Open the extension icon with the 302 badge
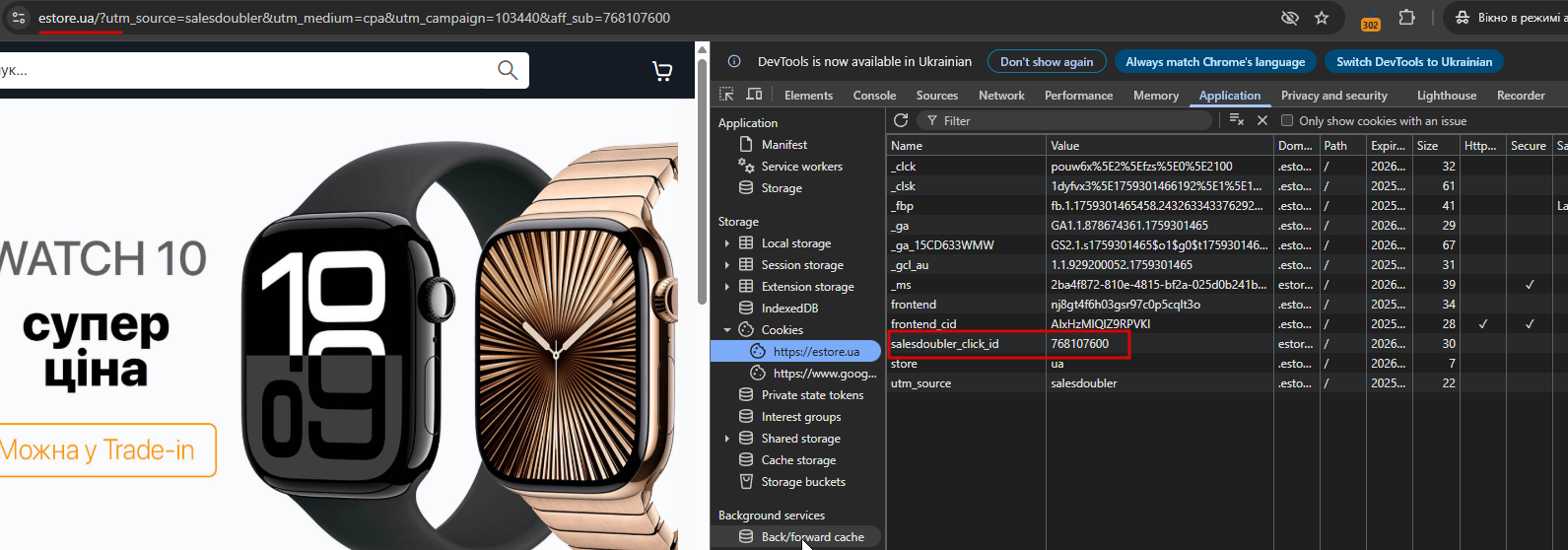The width and height of the screenshot is (1568, 550). pos(1370,20)
